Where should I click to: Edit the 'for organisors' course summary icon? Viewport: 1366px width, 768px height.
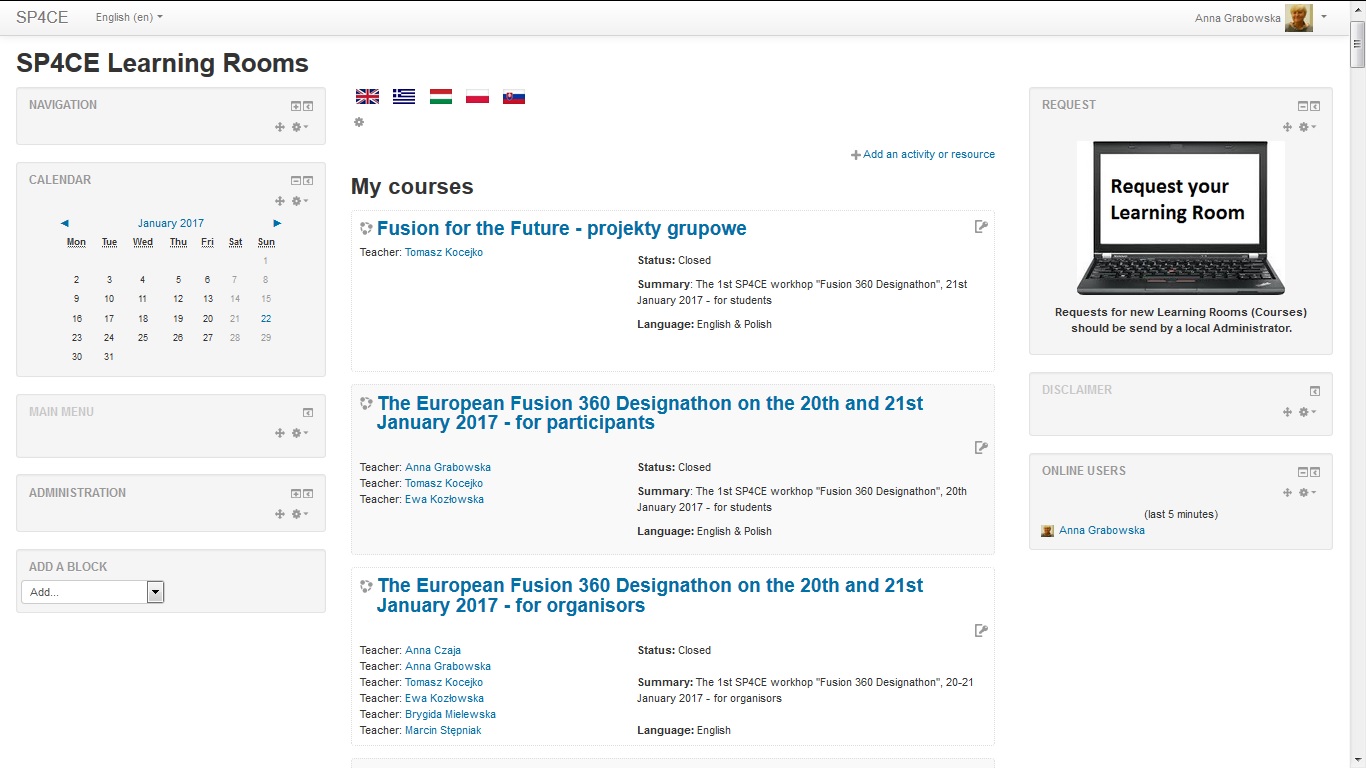981,630
